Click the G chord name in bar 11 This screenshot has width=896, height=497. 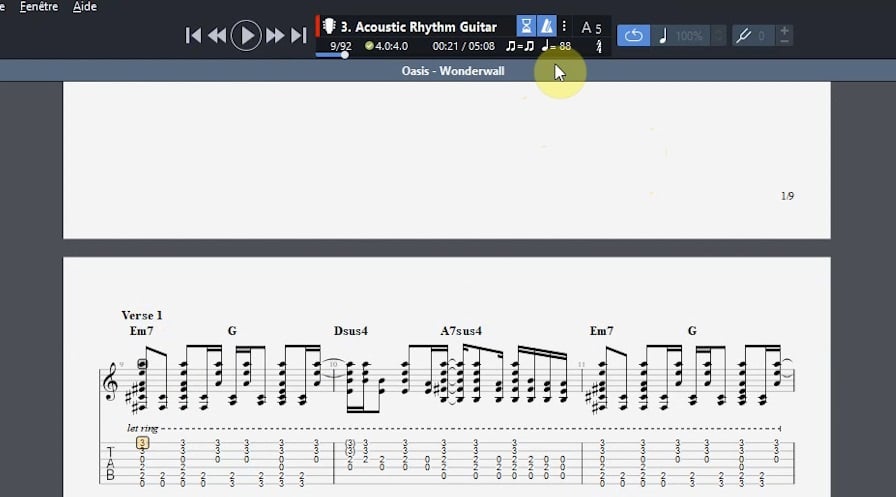[x=692, y=331]
